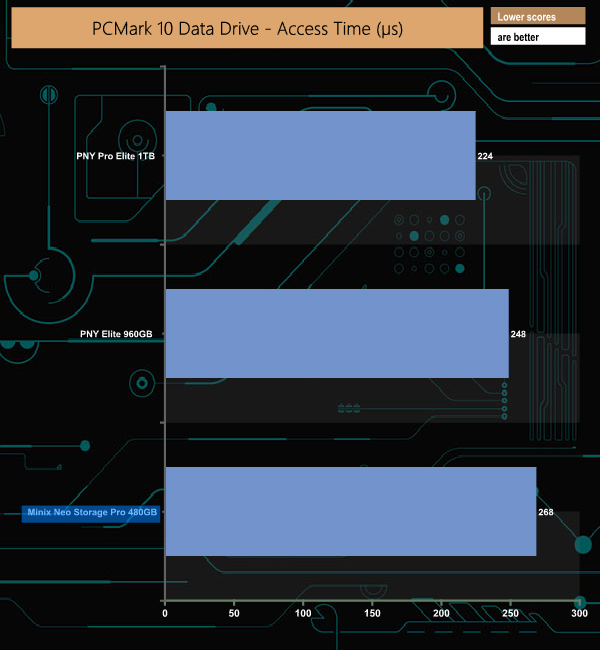The width and height of the screenshot is (600, 650).
Task: Click the axis tick label 100
Action: pyautogui.click(x=303, y=613)
